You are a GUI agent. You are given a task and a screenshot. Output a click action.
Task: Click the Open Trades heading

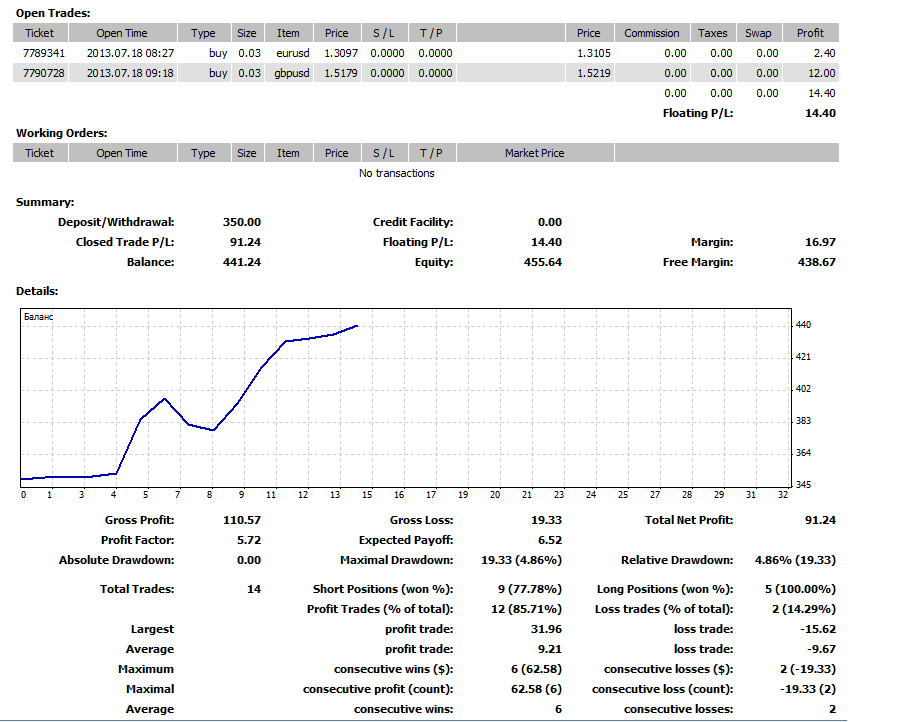(x=53, y=13)
